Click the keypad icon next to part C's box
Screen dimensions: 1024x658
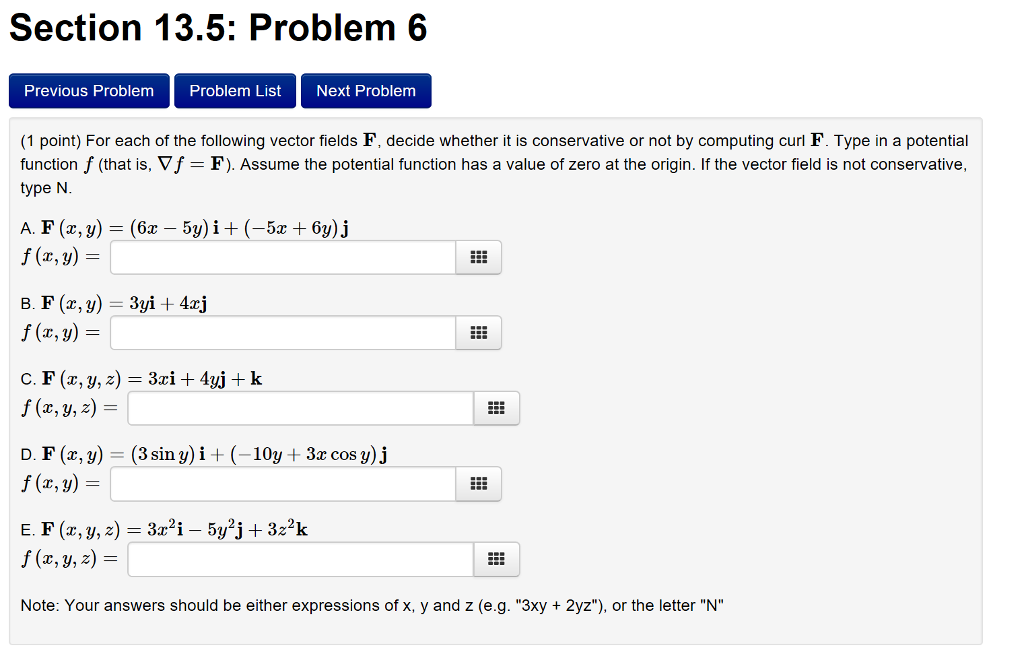(x=496, y=408)
